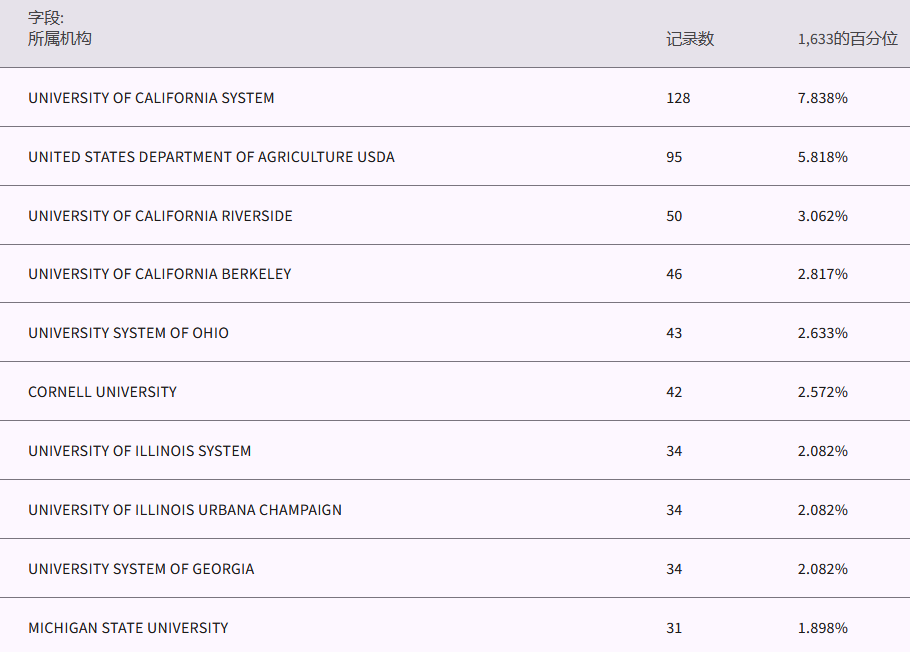Select University System of Georgia row
This screenshot has height=652, width=910.
click(x=141, y=569)
